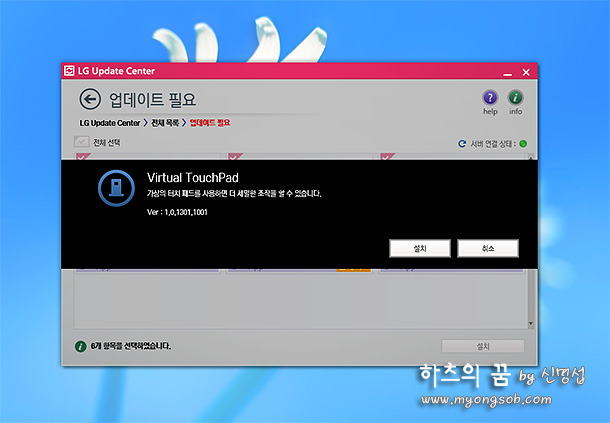Click the Virtual TouchPad icon
This screenshot has height=423, width=610.
pos(116,188)
